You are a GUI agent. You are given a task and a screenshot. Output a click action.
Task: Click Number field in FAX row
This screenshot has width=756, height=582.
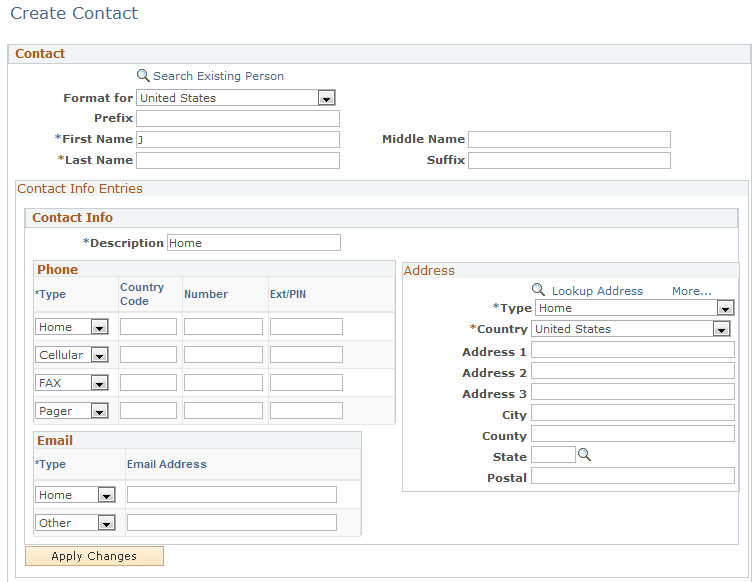(x=223, y=382)
